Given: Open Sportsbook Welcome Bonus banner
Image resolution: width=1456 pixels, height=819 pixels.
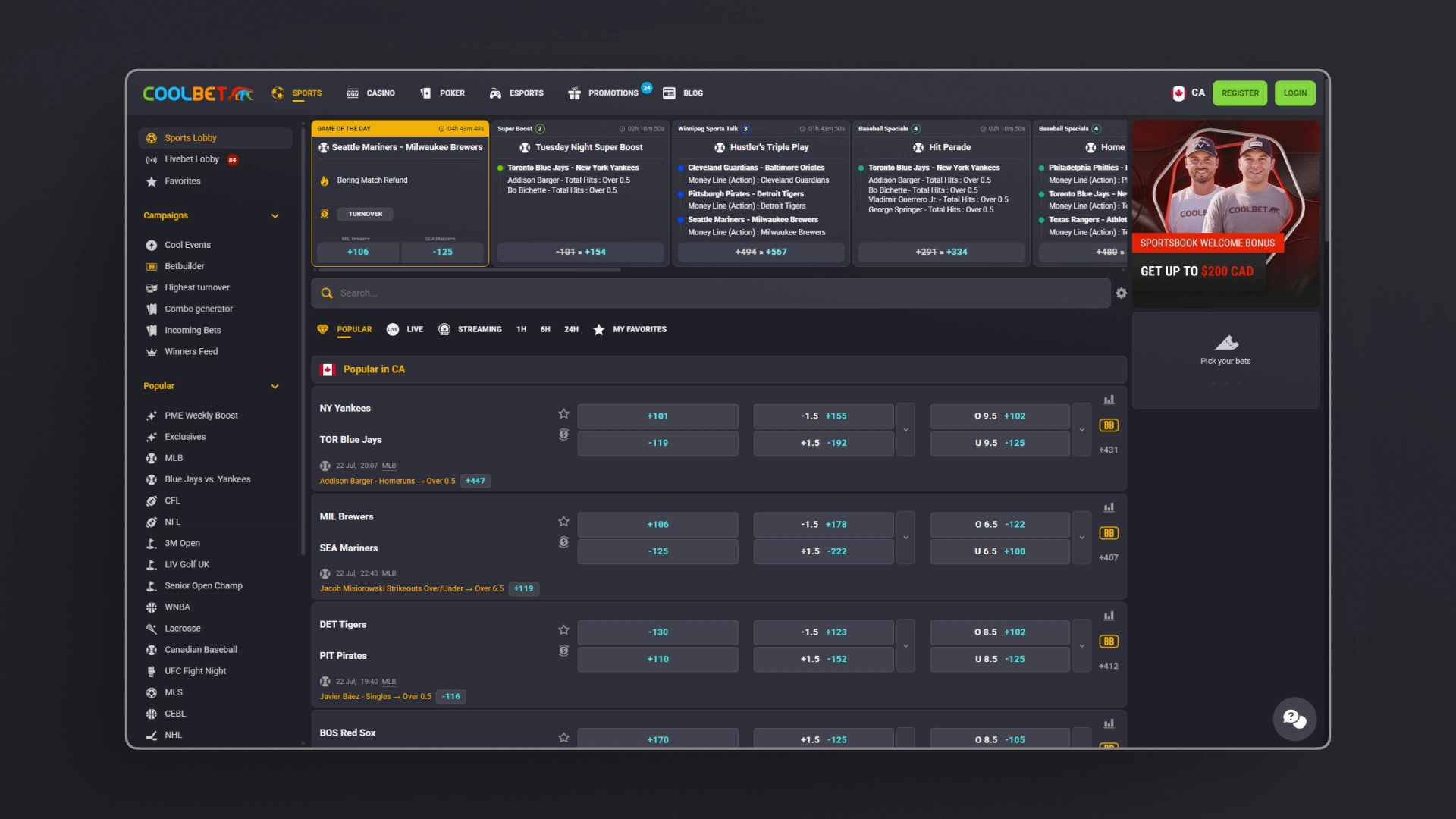Looking at the screenshot, I should 1226,213.
